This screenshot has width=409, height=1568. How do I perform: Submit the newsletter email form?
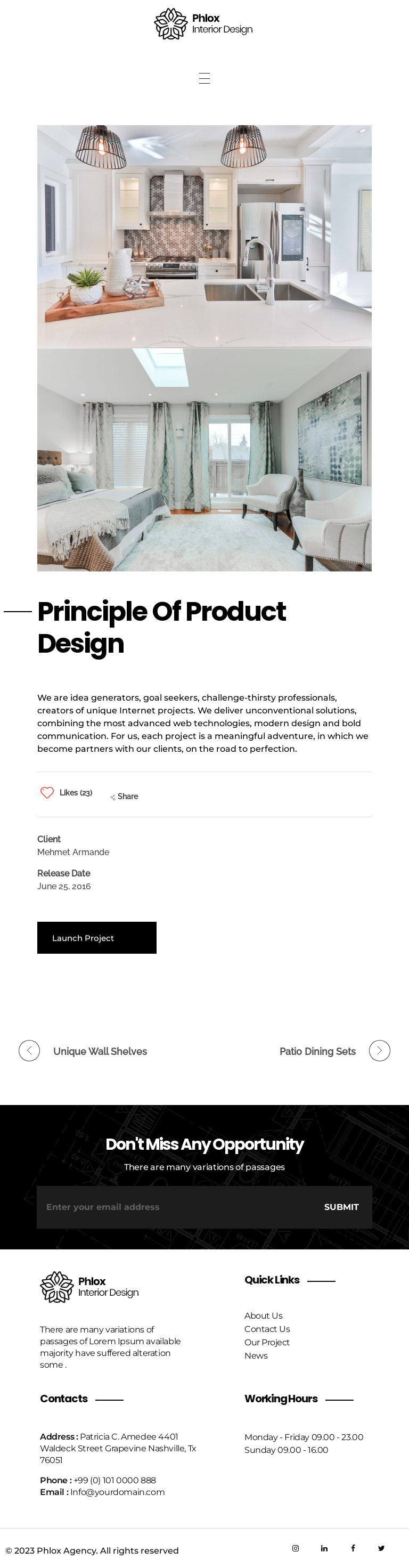click(x=341, y=1207)
